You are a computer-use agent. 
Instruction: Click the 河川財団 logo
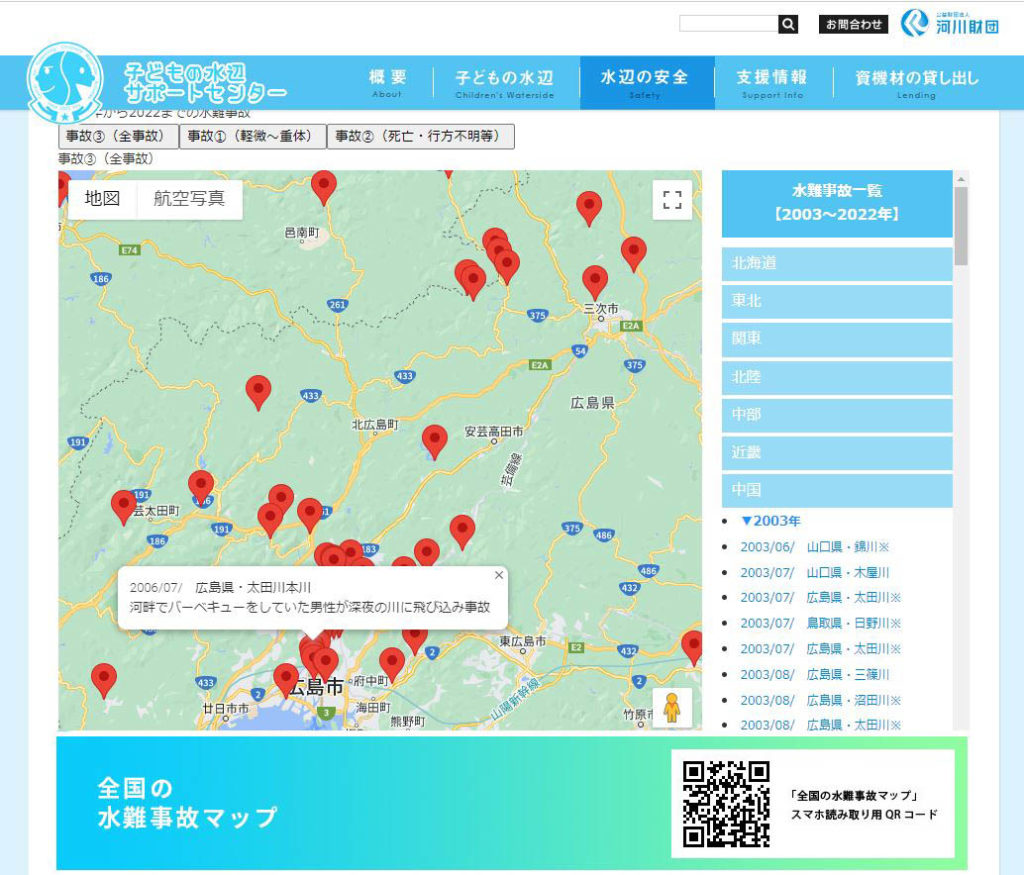click(950, 24)
